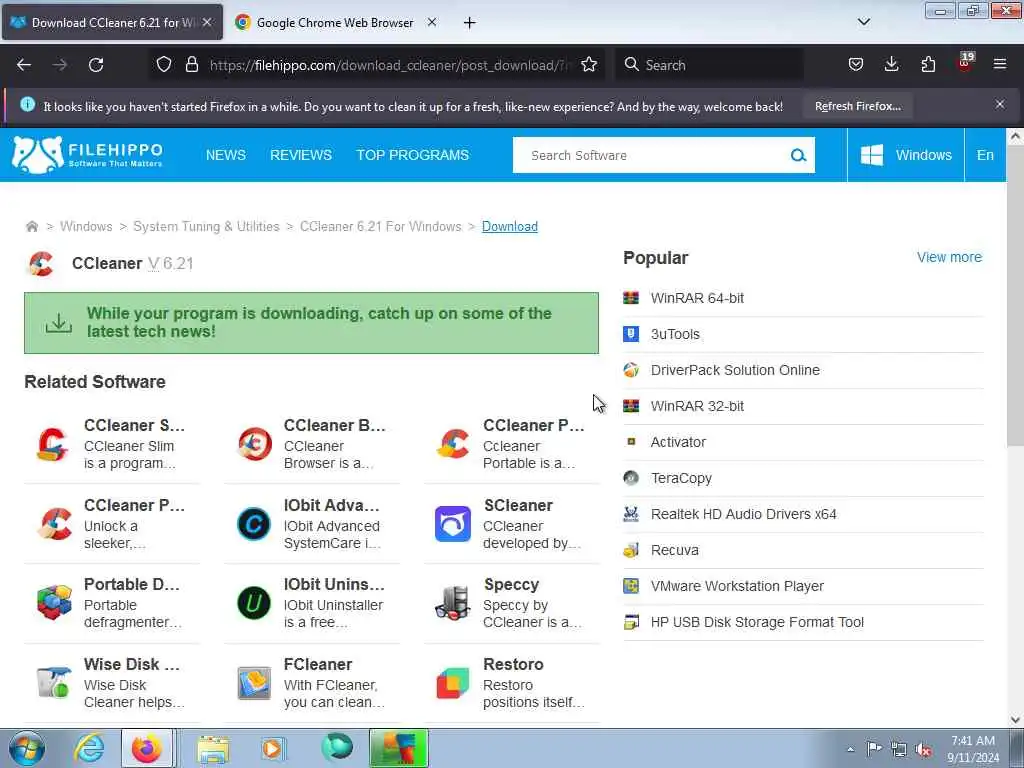Image resolution: width=1024 pixels, height=768 pixels.
Task: Click the extension badge showing 19
Action: [x=966, y=62]
